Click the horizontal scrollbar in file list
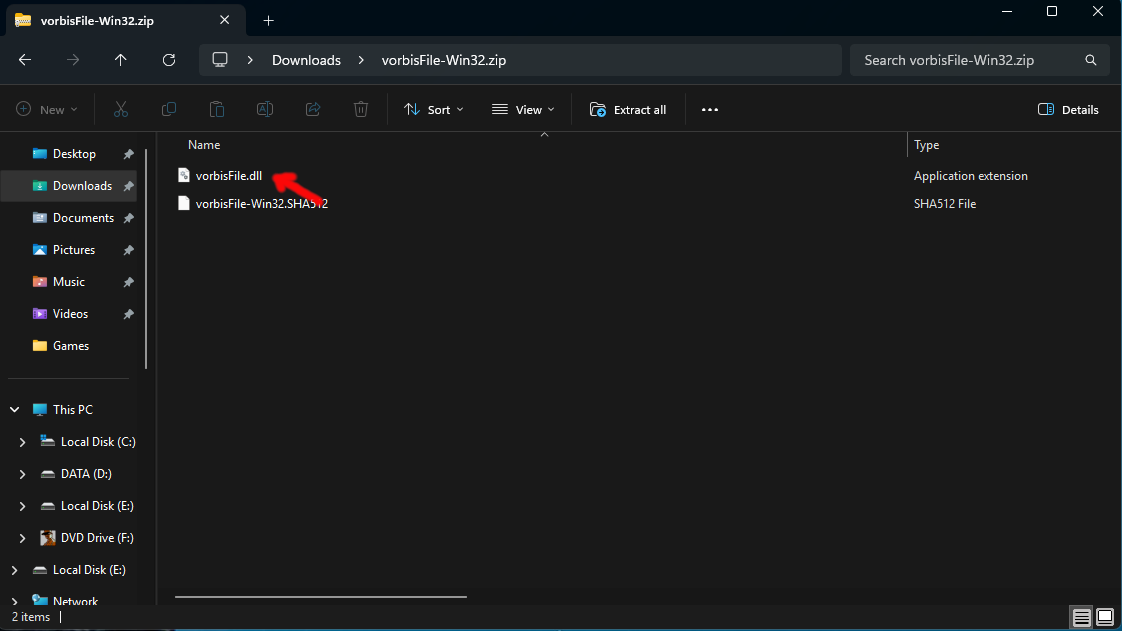The image size is (1122, 631). pyautogui.click(x=321, y=597)
